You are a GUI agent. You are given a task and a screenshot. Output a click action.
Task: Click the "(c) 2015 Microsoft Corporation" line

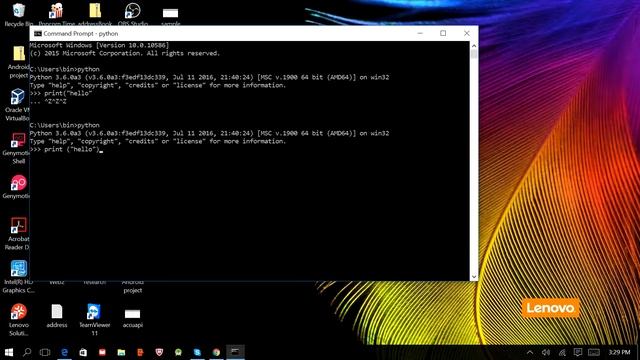point(125,53)
